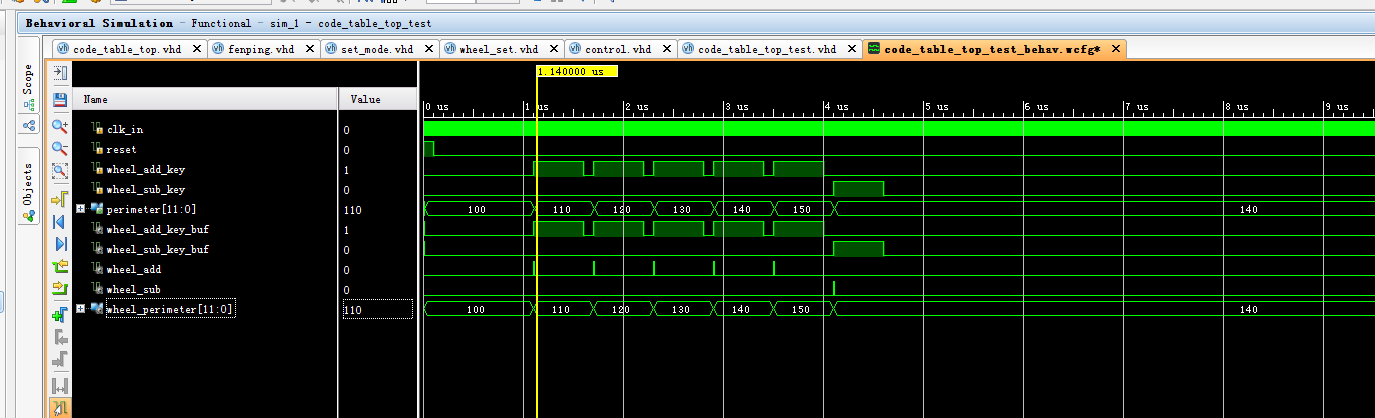Image resolution: width=1375 pixels, height=418 pixels.
Task: Click the 130 segment of perimeter waveform
Action: point(683,209)
